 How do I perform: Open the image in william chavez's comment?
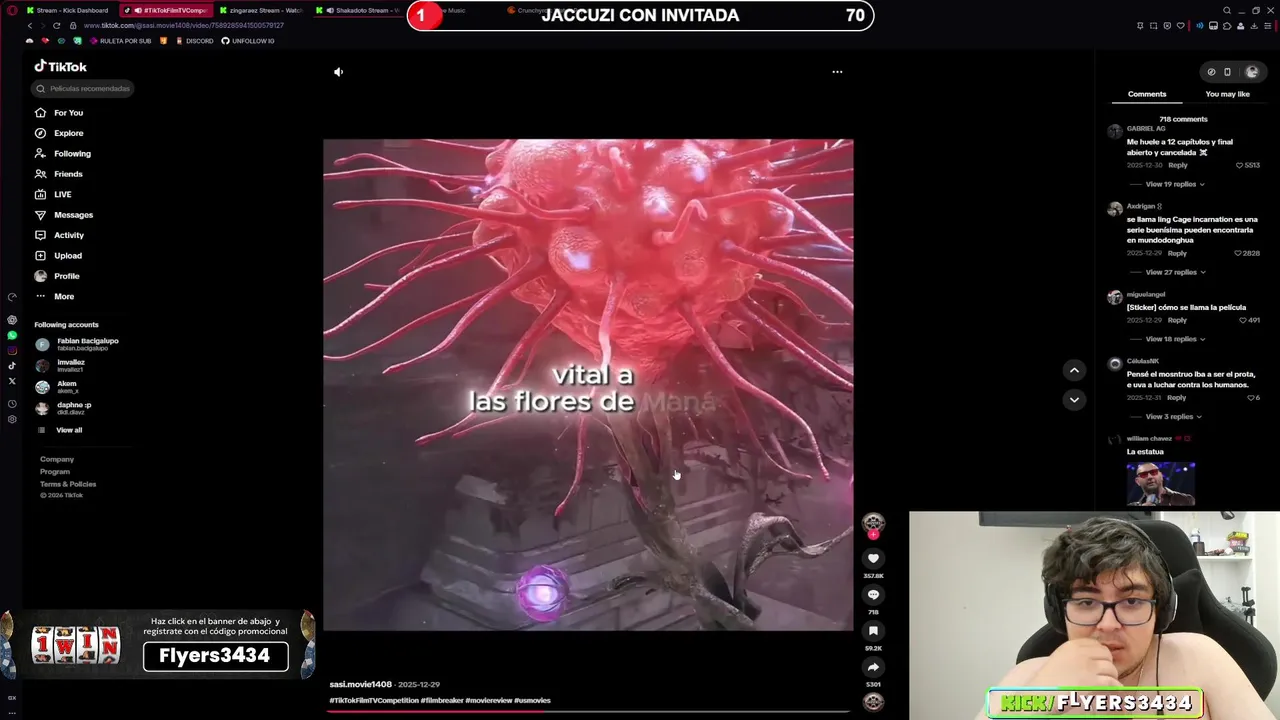point(1161,484)
